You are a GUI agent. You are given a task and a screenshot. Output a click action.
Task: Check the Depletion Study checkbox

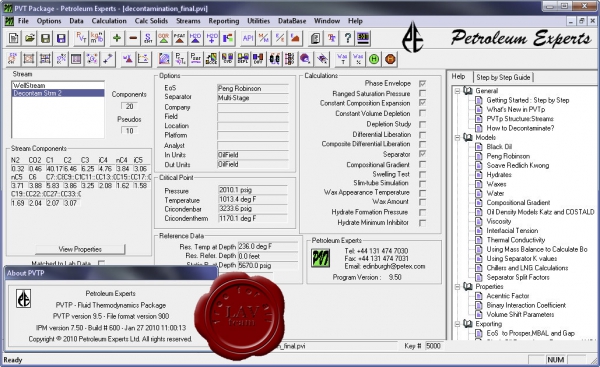tap(422, 124)
